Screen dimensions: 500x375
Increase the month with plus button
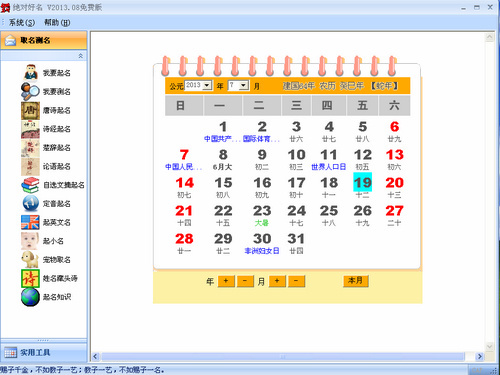277,281
